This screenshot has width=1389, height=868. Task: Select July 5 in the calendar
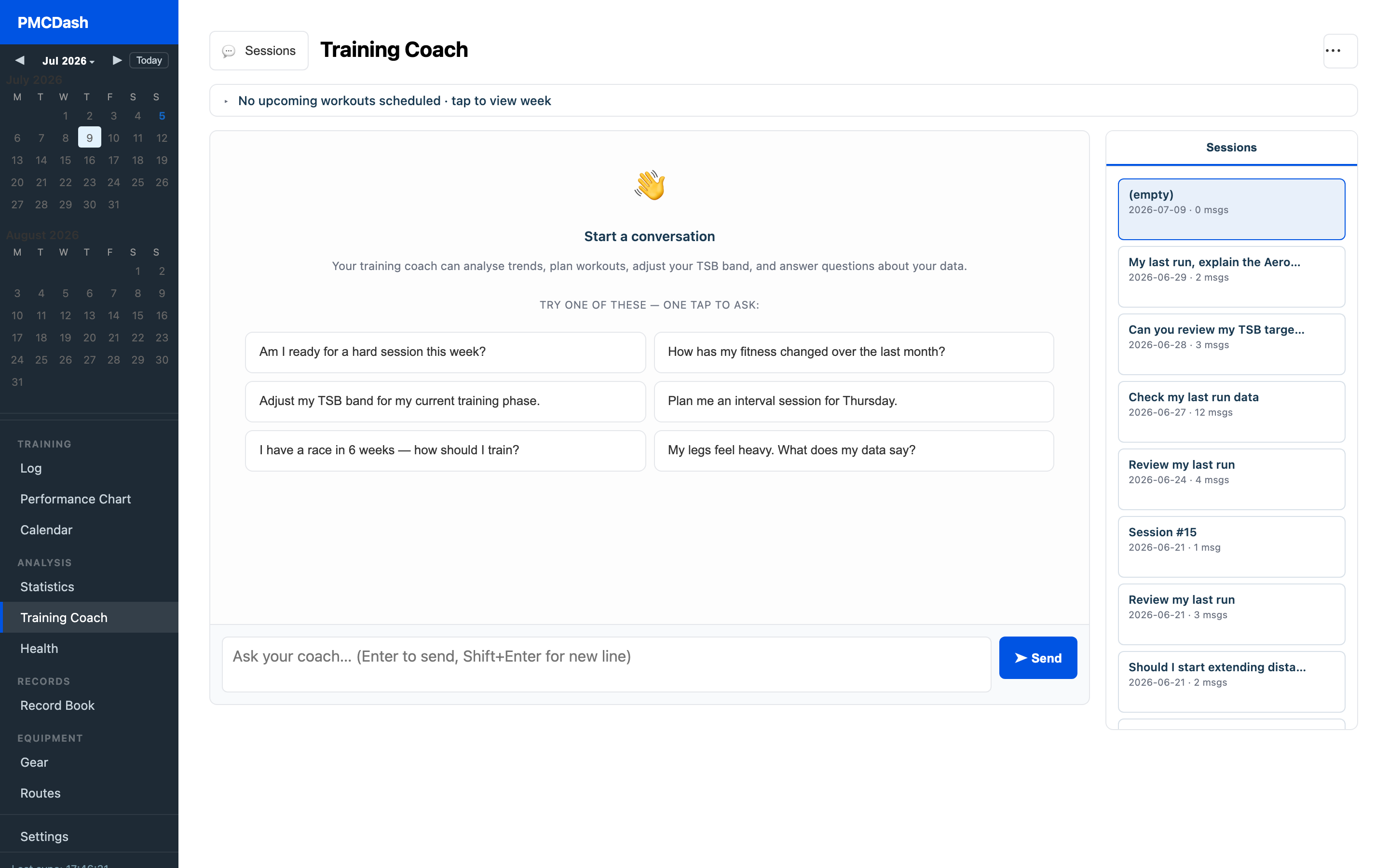(x=162, y=116)
